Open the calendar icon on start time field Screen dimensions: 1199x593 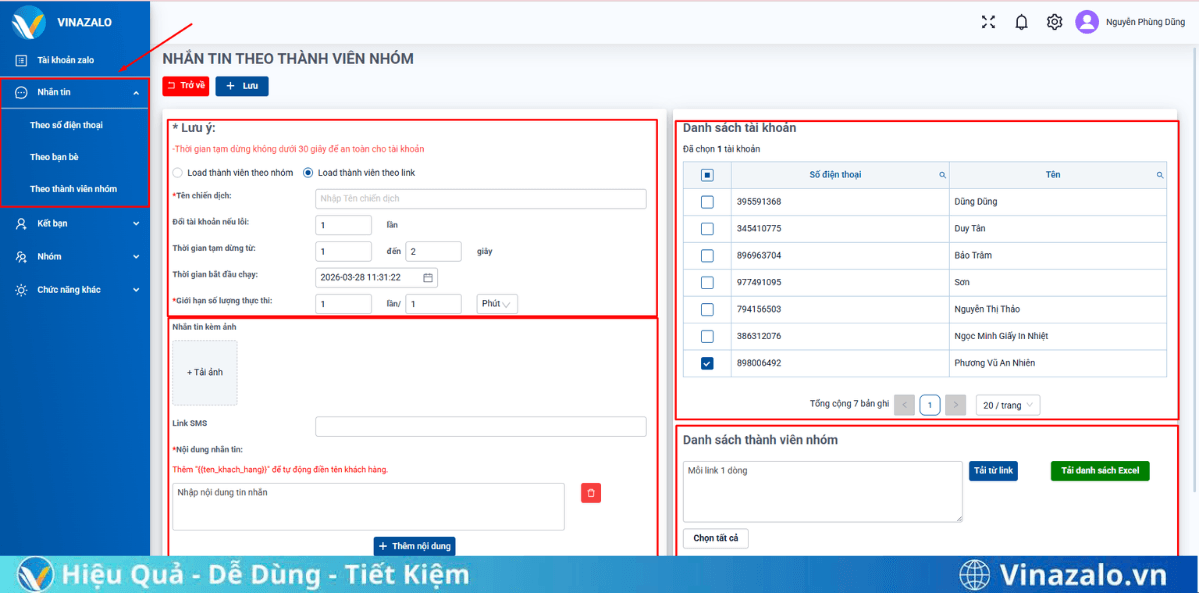[x=426, y=276]
